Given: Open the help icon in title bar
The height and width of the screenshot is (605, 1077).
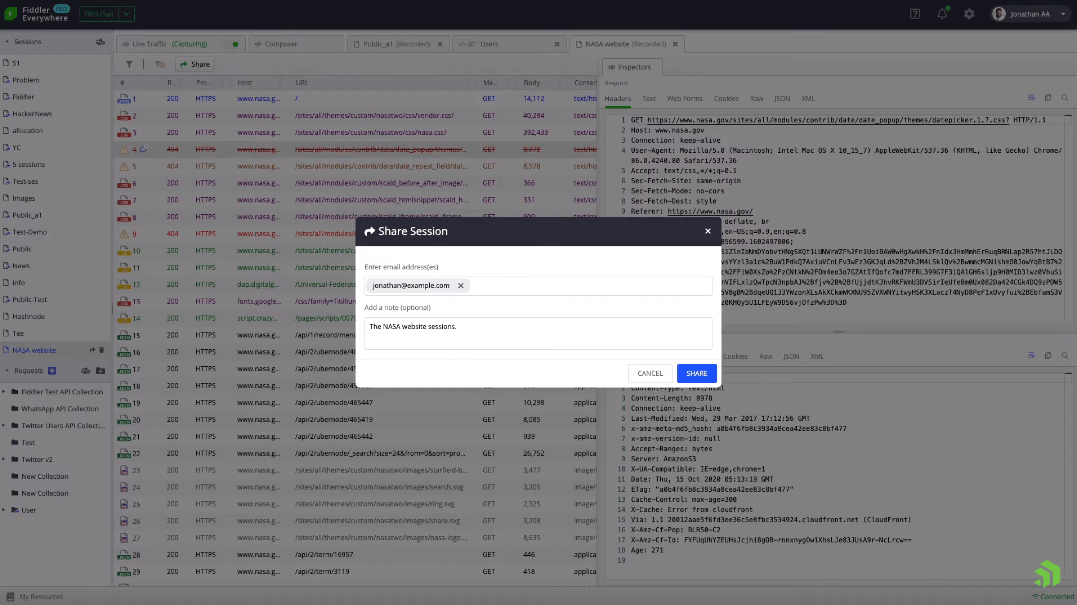Looking at the screenshot, I should point(915,14).
